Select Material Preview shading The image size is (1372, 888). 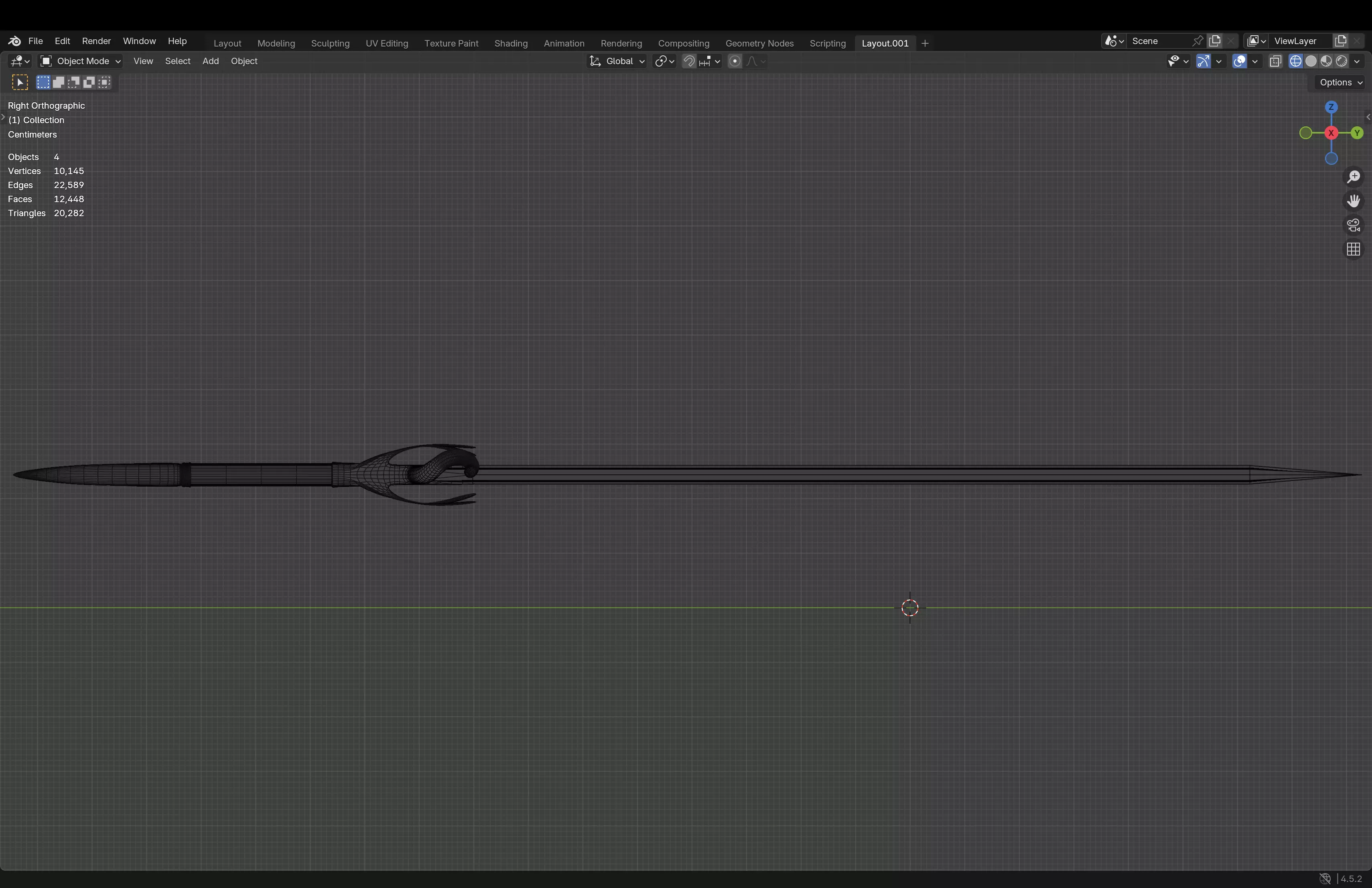[1326, 61]
